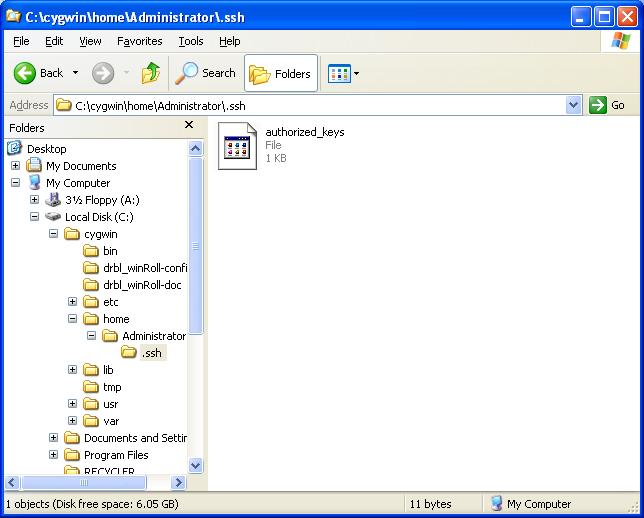Expand the etc folder in tree

click(72, 302)
